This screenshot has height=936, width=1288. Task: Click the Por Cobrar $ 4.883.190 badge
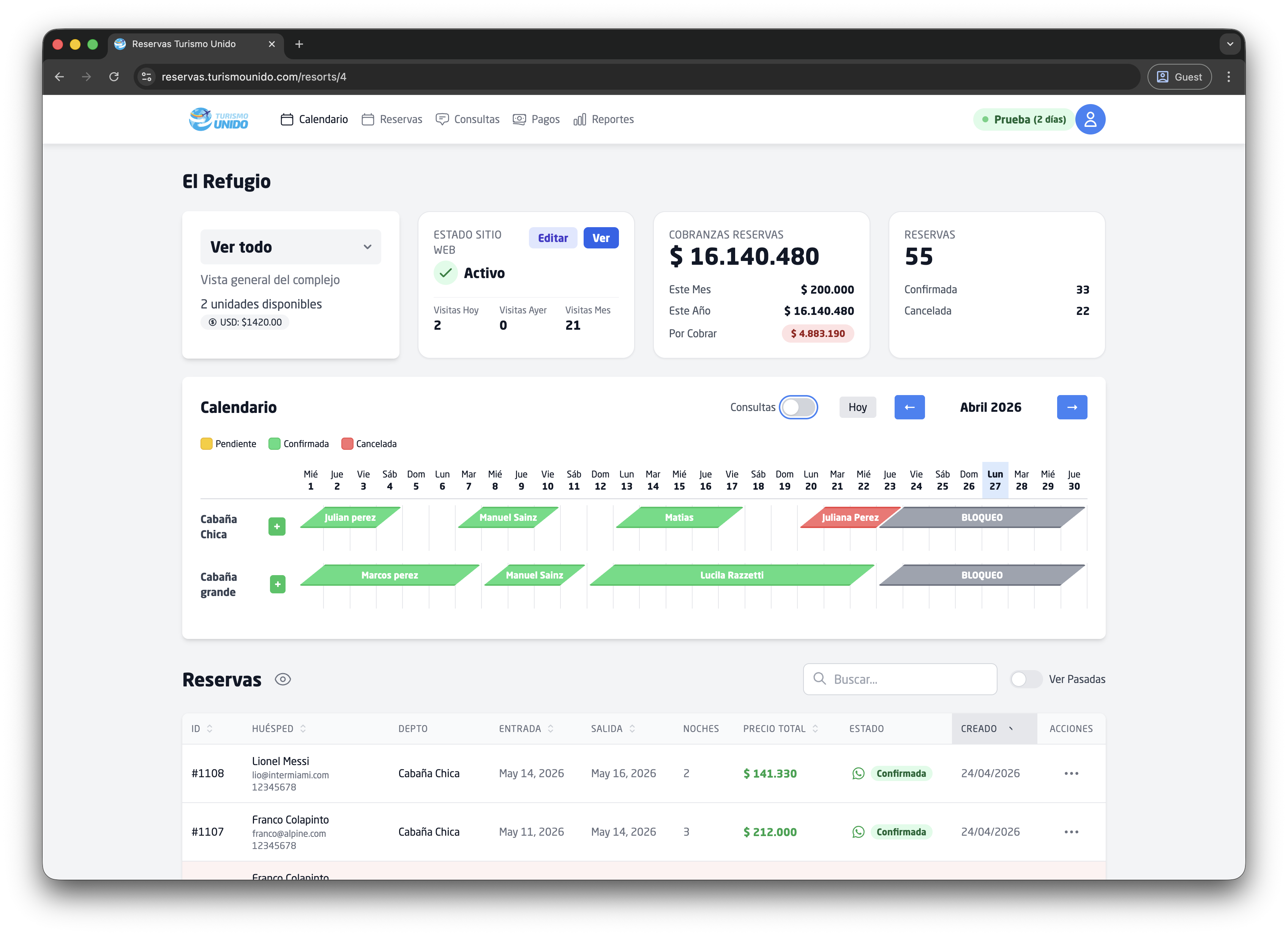coord(817,334)
